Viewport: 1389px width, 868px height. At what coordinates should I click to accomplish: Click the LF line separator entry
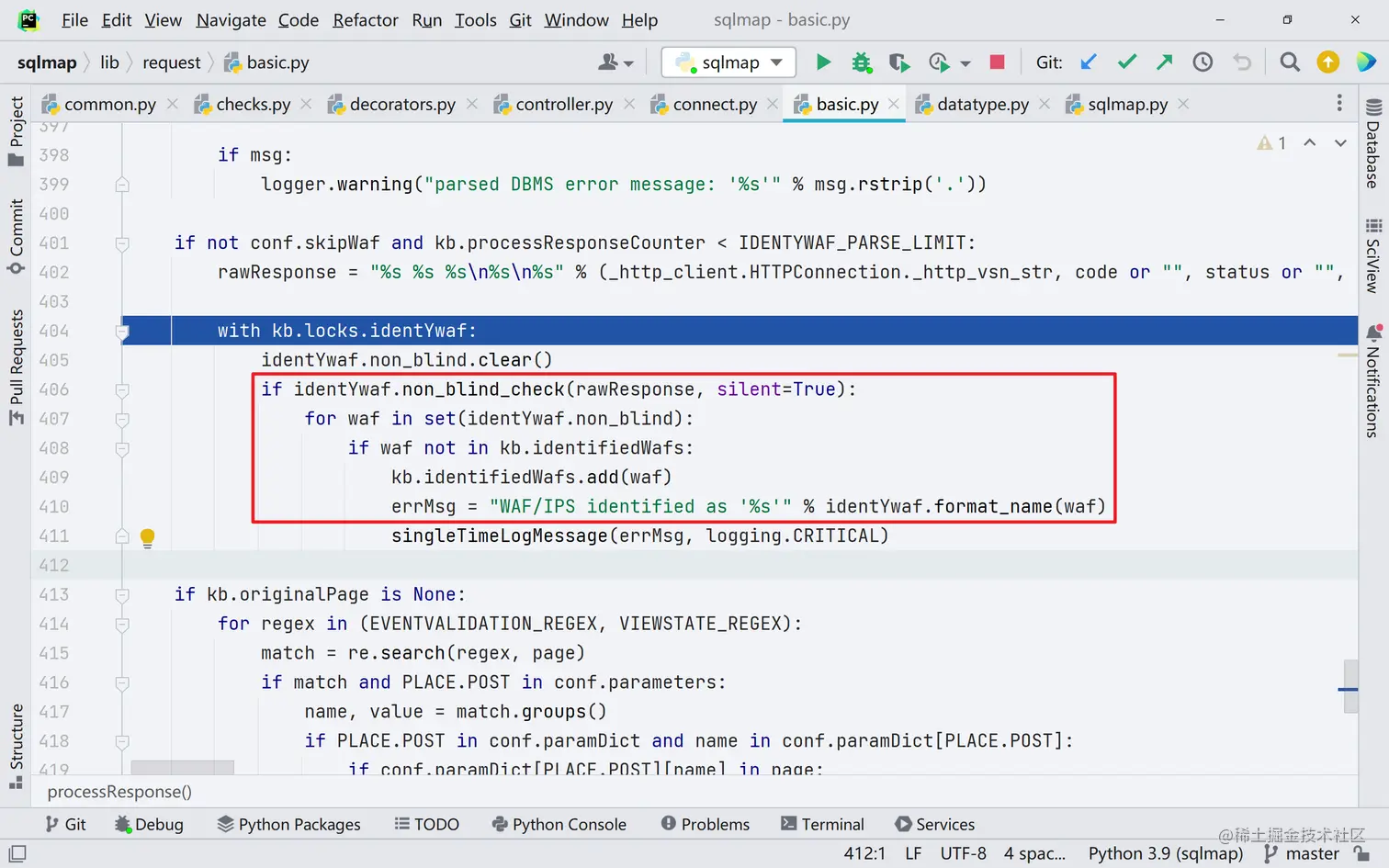pos(913,853)
